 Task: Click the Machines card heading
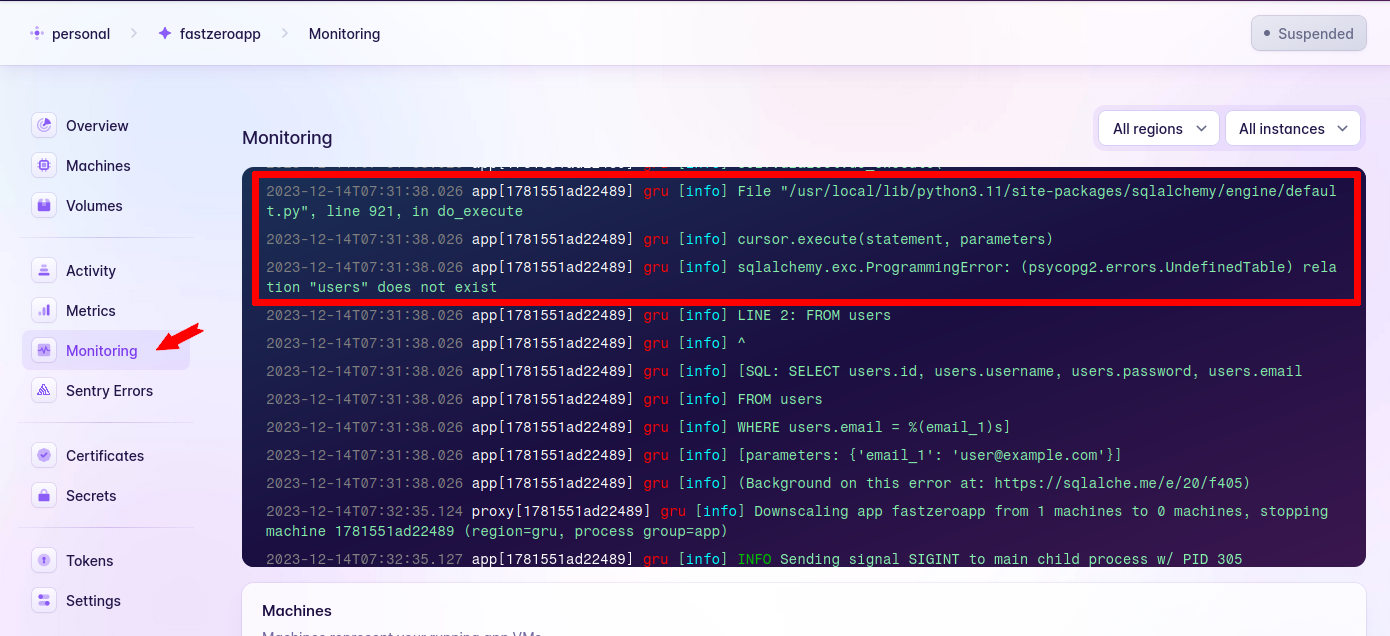point(297,610)
